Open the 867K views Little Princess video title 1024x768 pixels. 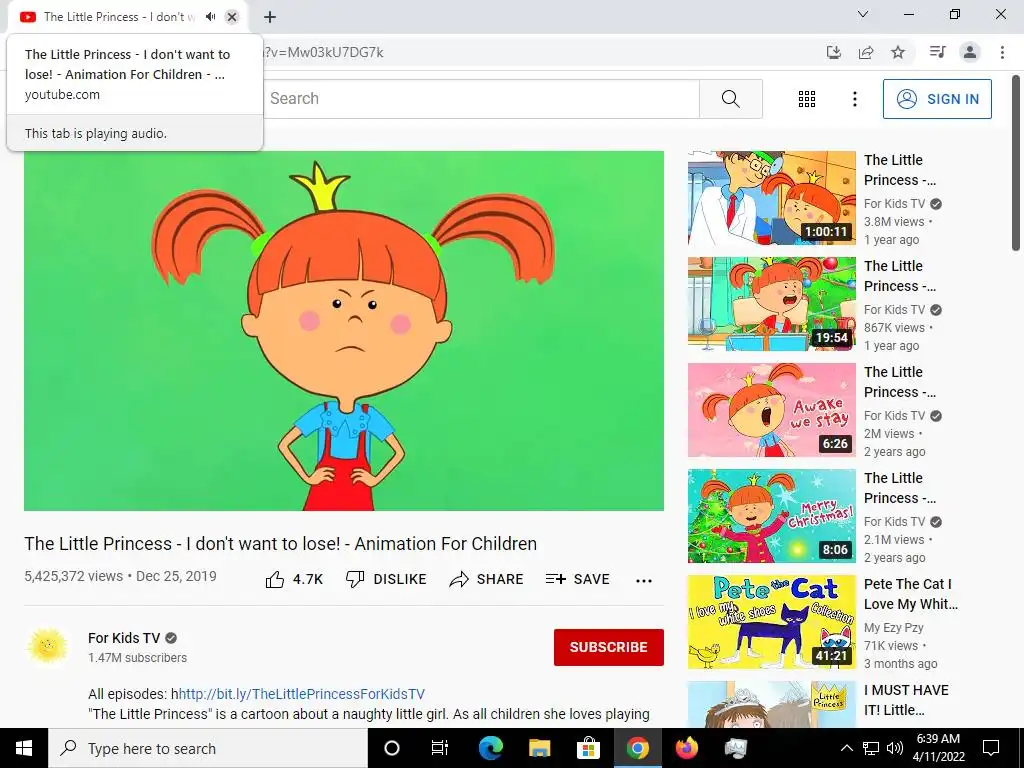point(899,276)
